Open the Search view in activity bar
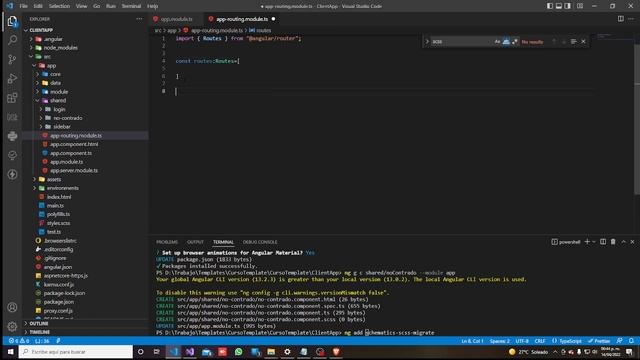The height and width of the screenshot is (360, 640). pyautogui.click(x=12, y=40)
